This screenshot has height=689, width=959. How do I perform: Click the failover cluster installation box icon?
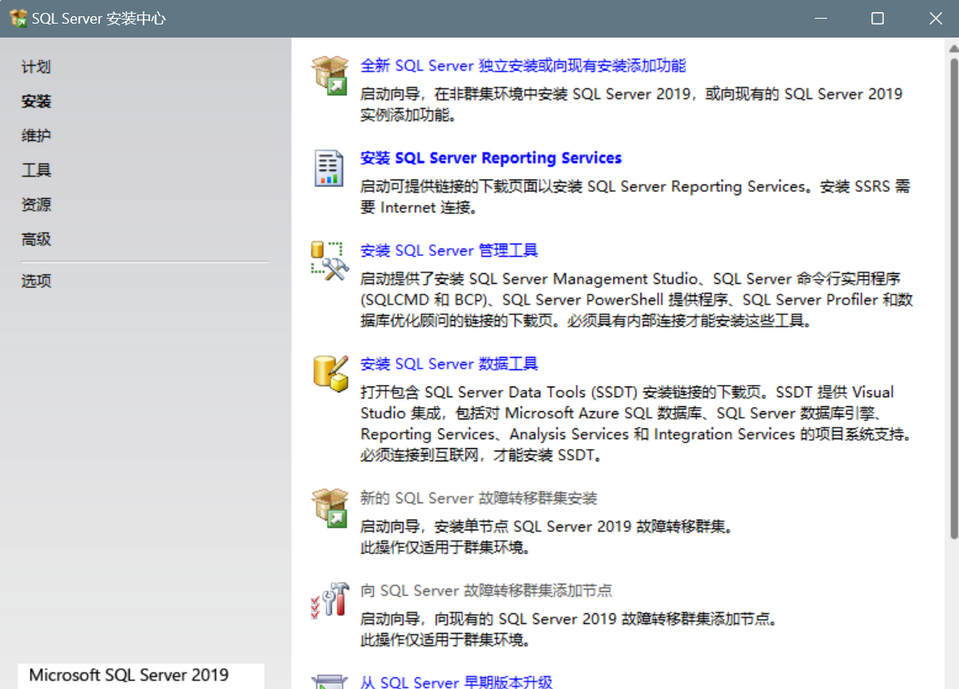pos(330,507)
